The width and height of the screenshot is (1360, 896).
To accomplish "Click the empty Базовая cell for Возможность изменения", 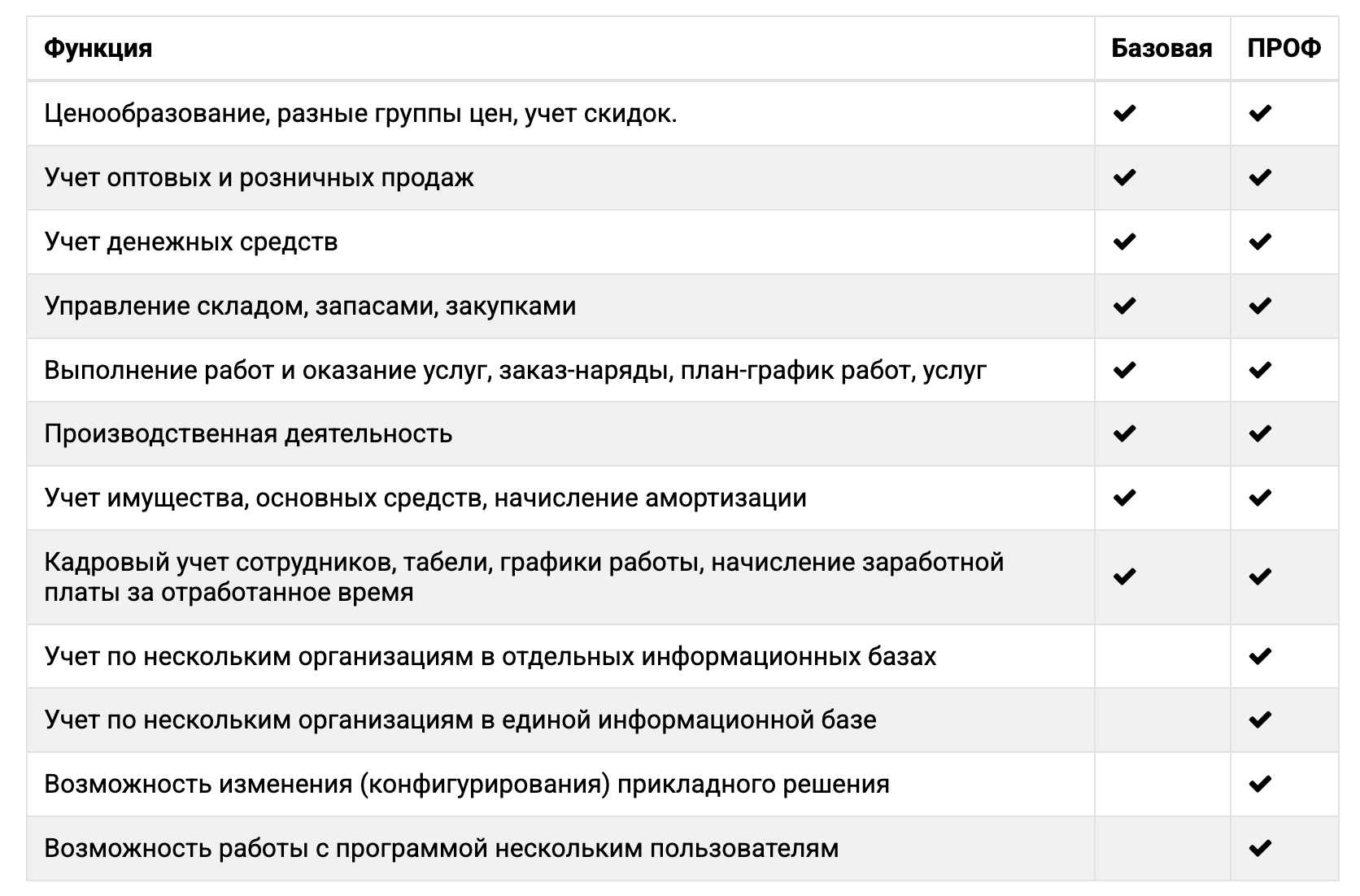I will point(1162,784).
